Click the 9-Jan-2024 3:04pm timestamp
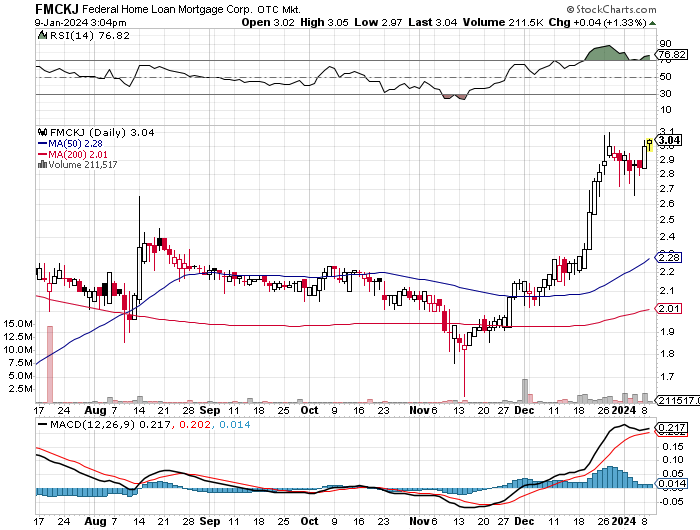The height and width of the screenshot is (530, 700). pyautogui.click(x=81, y=23)
